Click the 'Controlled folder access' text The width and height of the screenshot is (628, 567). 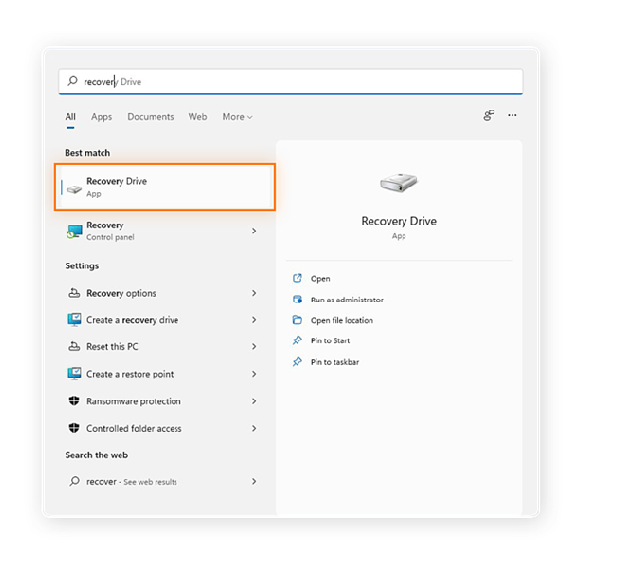tap(134, 428)
